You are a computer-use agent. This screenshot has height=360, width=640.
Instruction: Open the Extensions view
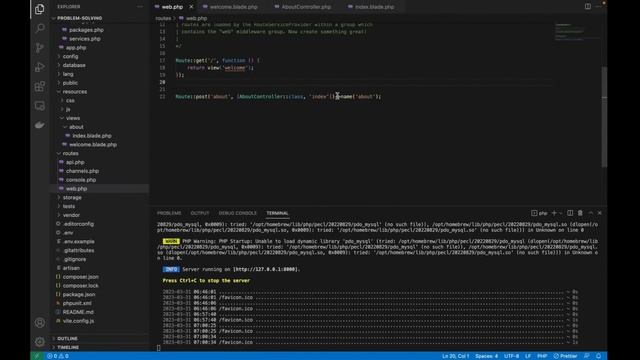pyautogui.click(x=40, y=87)
